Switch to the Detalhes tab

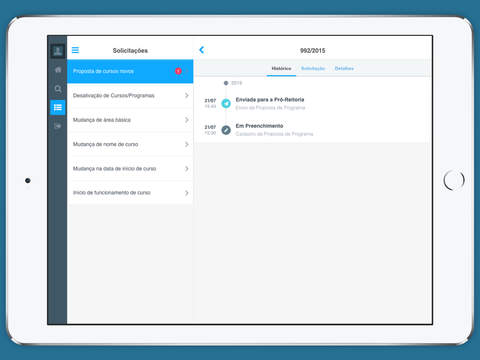(x=344, y=68)
